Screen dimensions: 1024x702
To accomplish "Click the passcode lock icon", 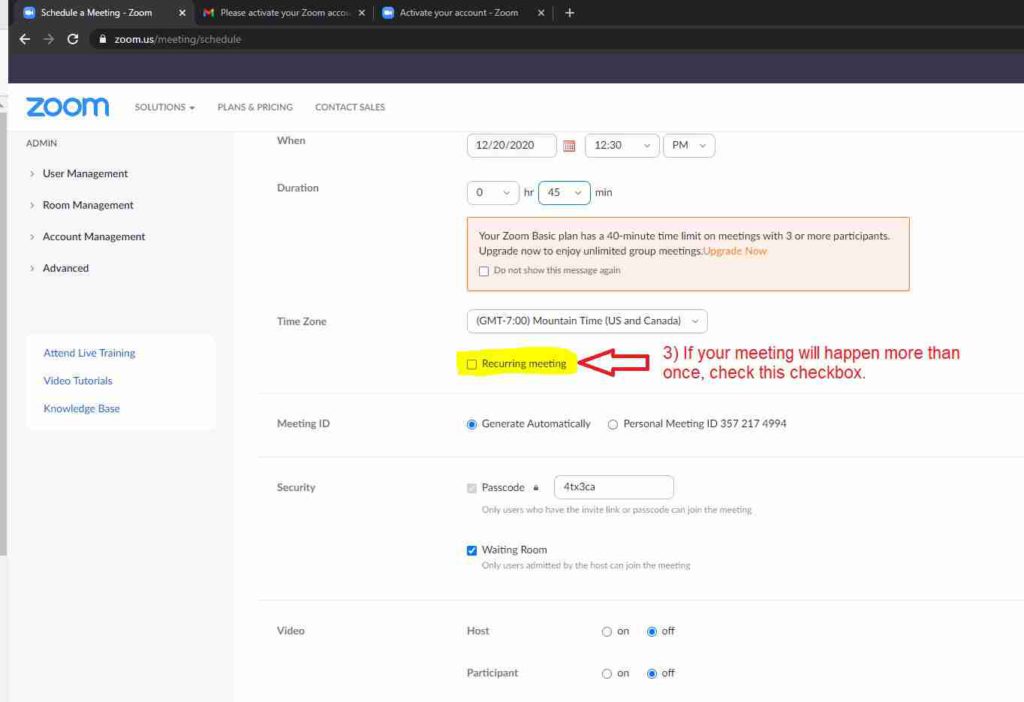I will tap(536, 488).
